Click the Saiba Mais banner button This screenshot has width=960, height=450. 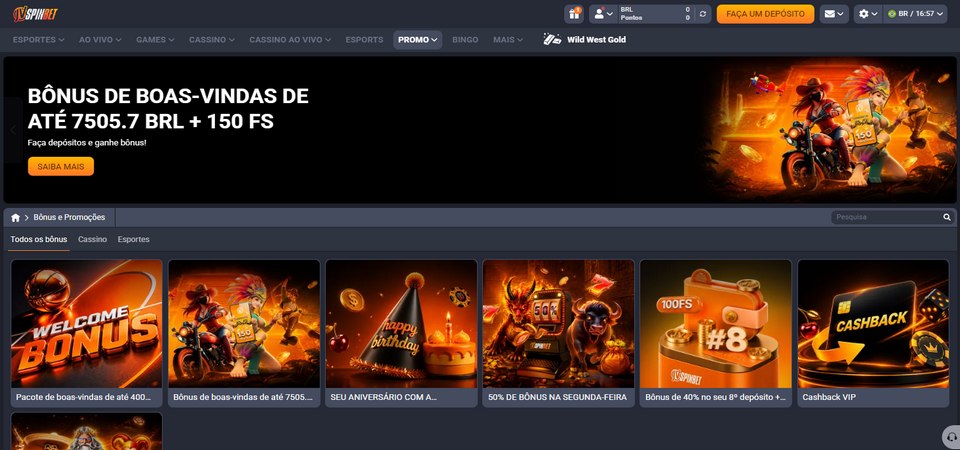click(61, 167)
